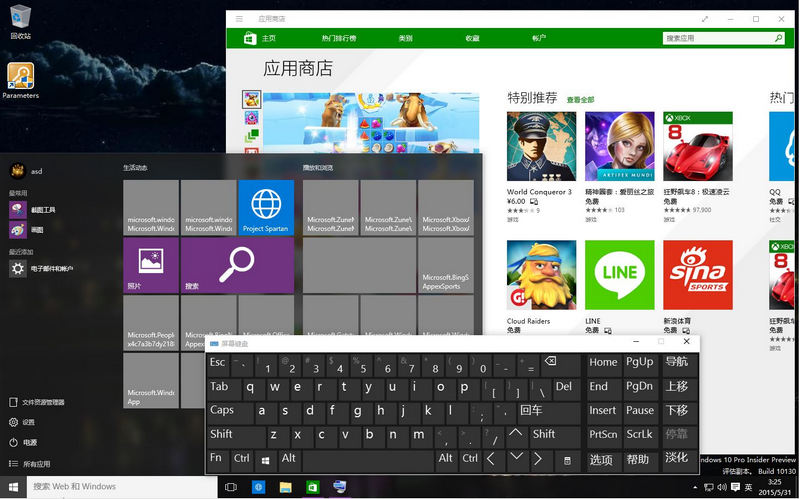This screenshot has width=800, height=499.
Task: Click the 搜索 Web 和 Windows taskbar search box
Action: (x=122, y=487)
